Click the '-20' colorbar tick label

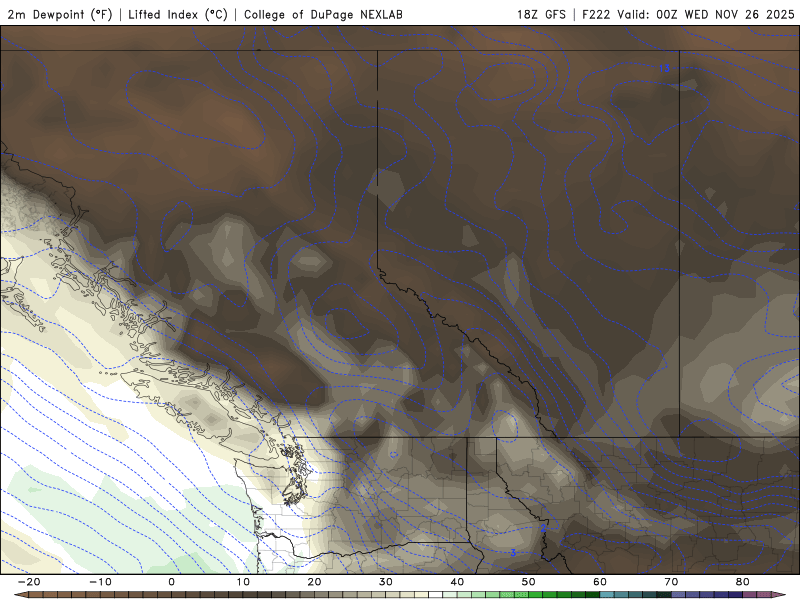pyautogui.click(x=29, y=582)
